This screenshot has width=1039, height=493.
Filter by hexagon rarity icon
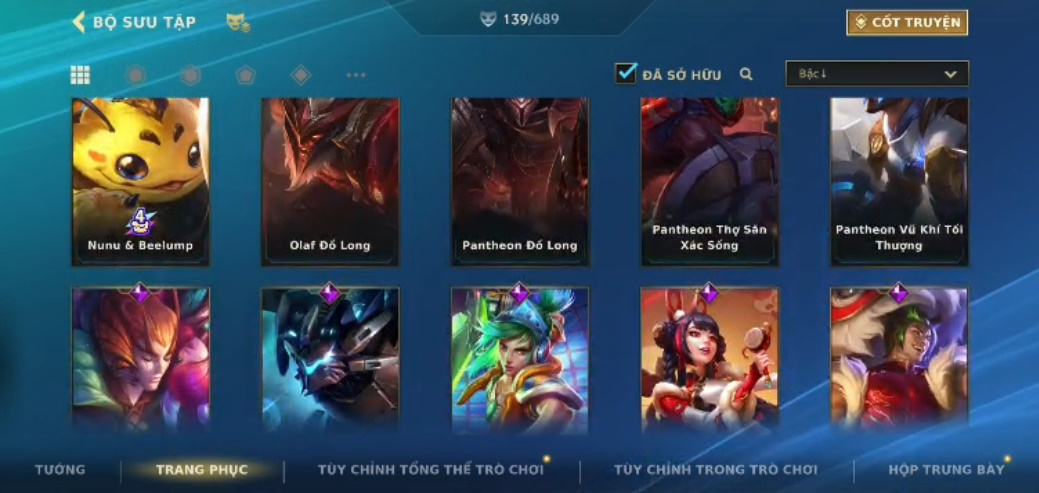[190, 75]
